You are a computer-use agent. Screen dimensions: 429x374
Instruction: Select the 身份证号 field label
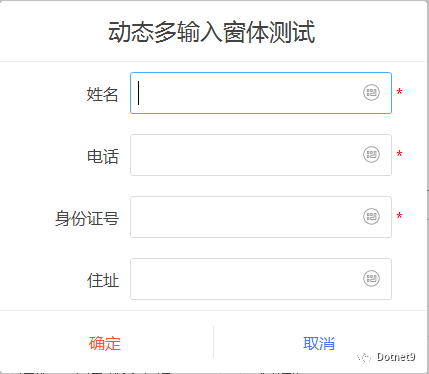pos(87,219)
